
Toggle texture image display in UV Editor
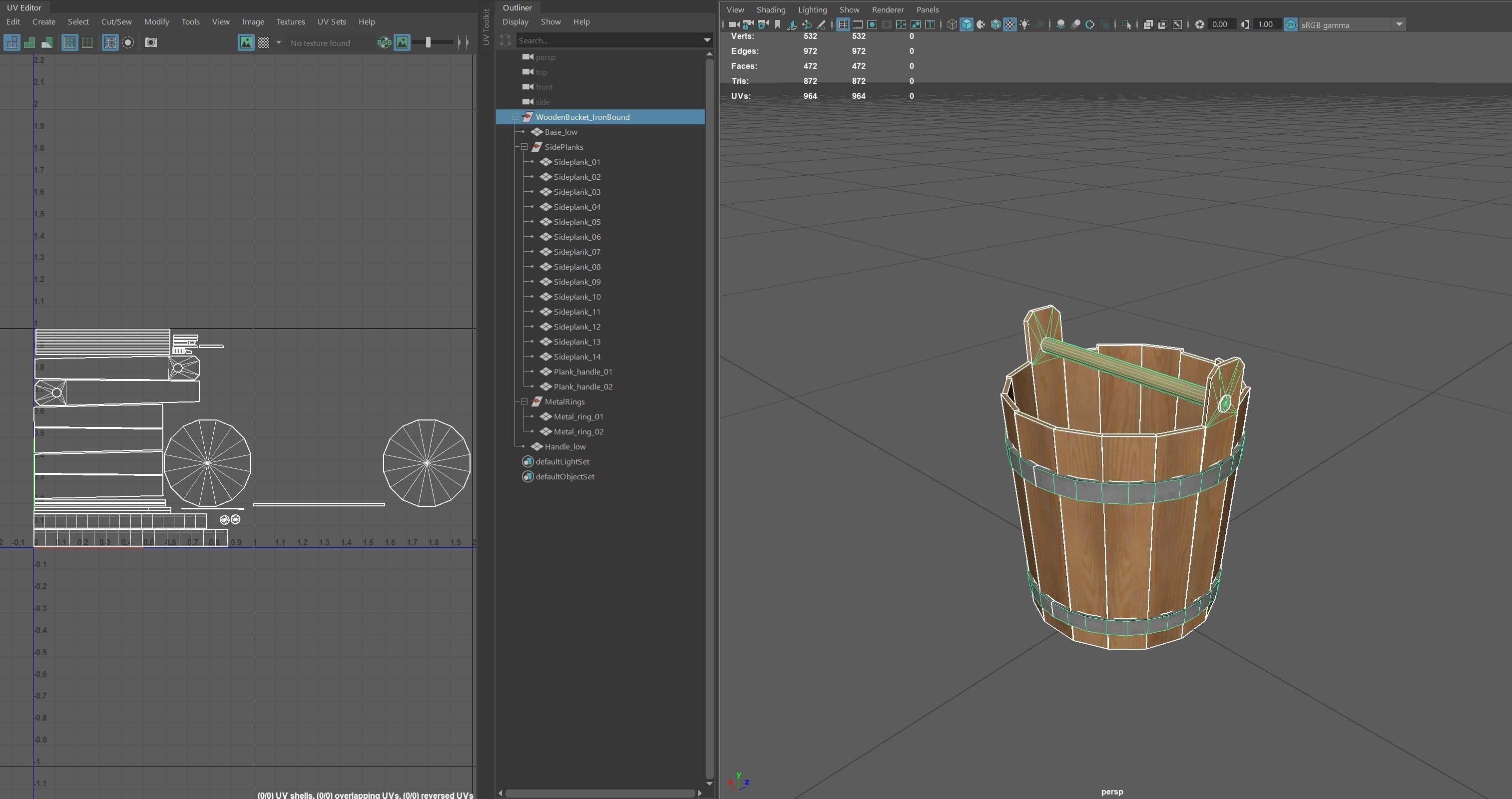[x=247, y=42]
